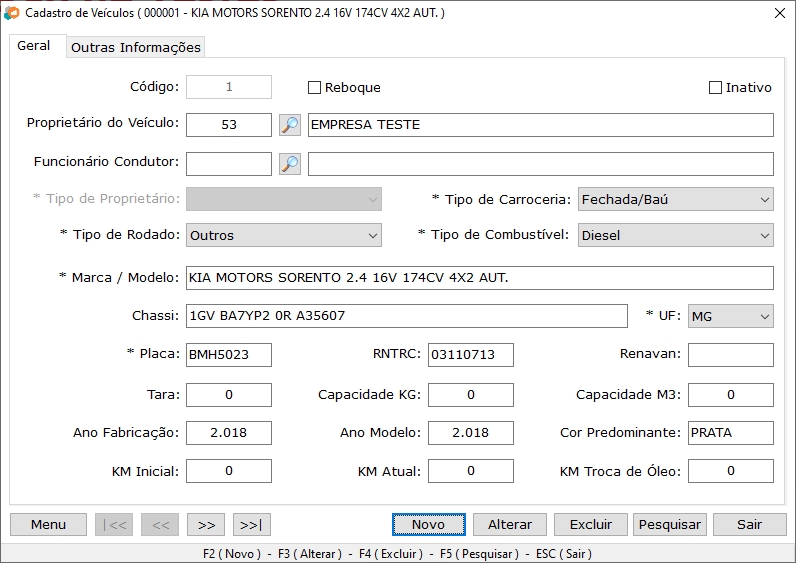This screenshot has width=796, height=563.
Task: Select the Geral tab
Action: click(x=34, y=46)
